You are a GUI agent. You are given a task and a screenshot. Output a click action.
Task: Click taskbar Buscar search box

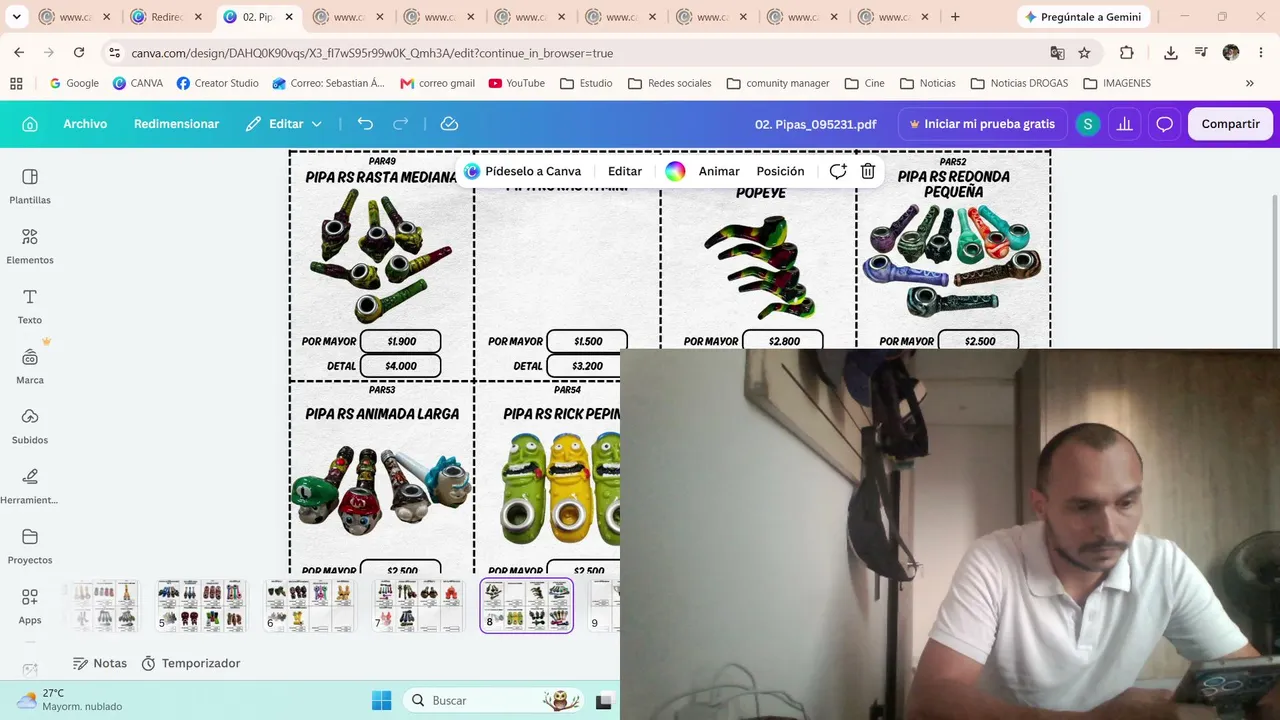(x=495, y=700)
